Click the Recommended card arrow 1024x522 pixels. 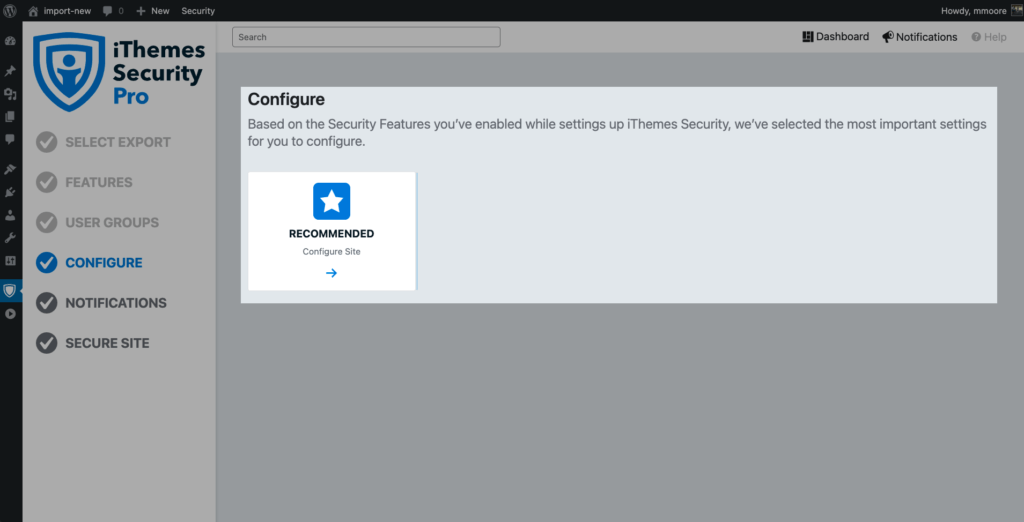click(331, 273)
